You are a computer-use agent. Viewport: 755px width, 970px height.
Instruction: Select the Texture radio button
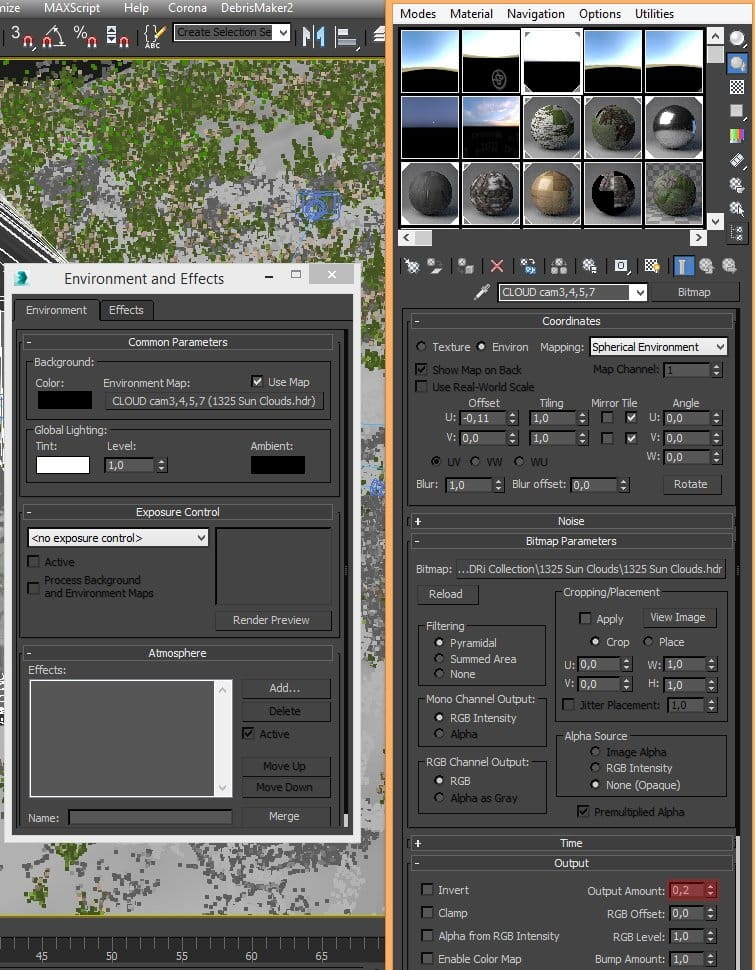421,346
